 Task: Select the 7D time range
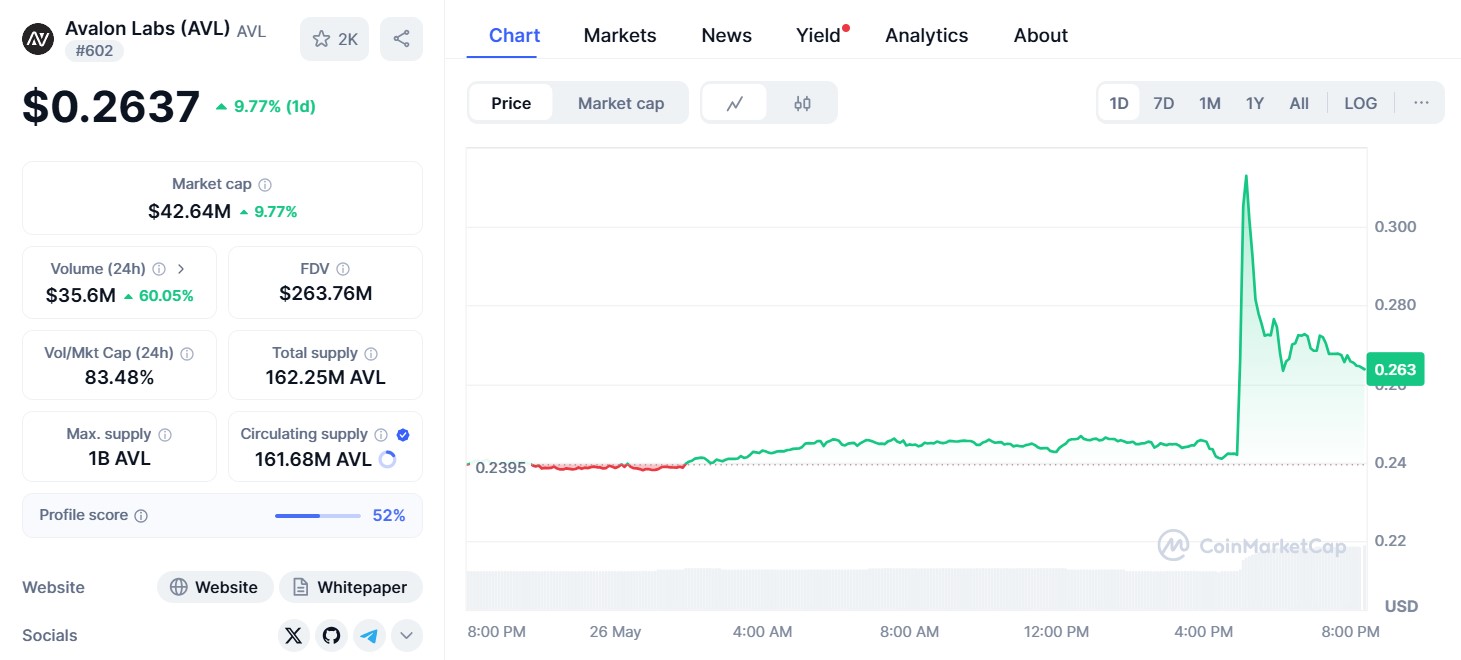[1164, 103]
